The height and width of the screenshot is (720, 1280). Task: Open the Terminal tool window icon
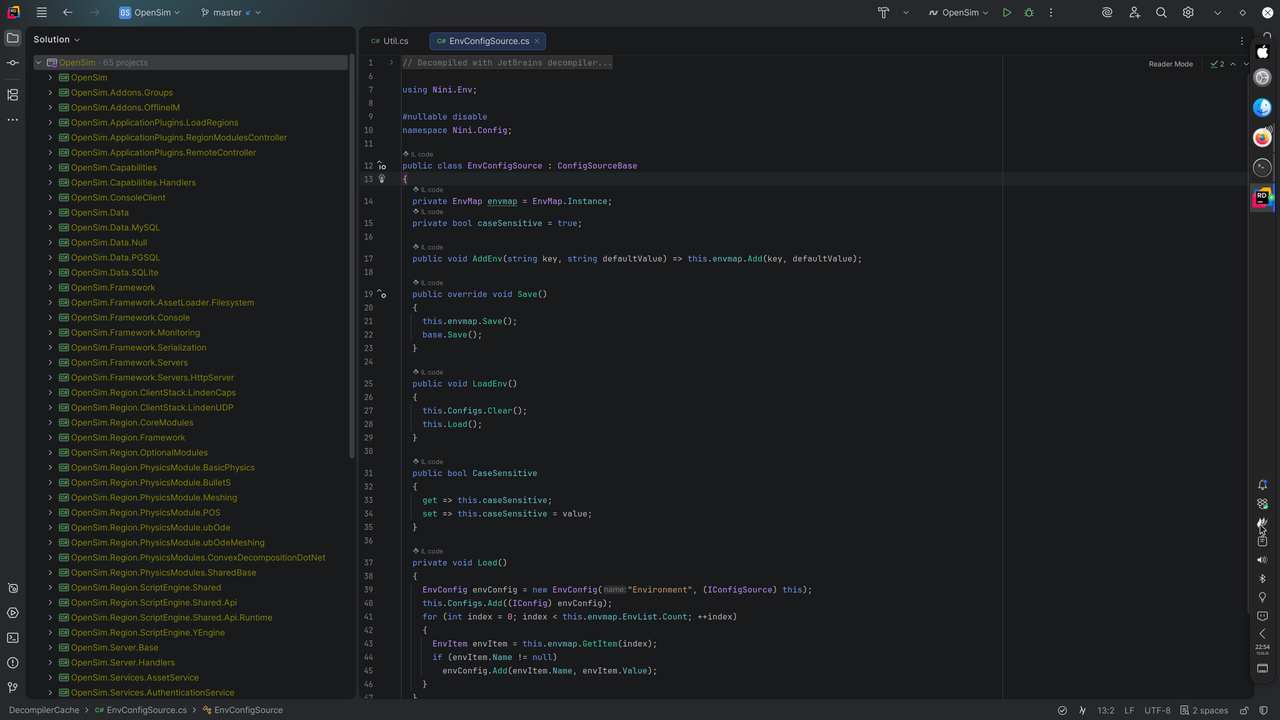13,638
